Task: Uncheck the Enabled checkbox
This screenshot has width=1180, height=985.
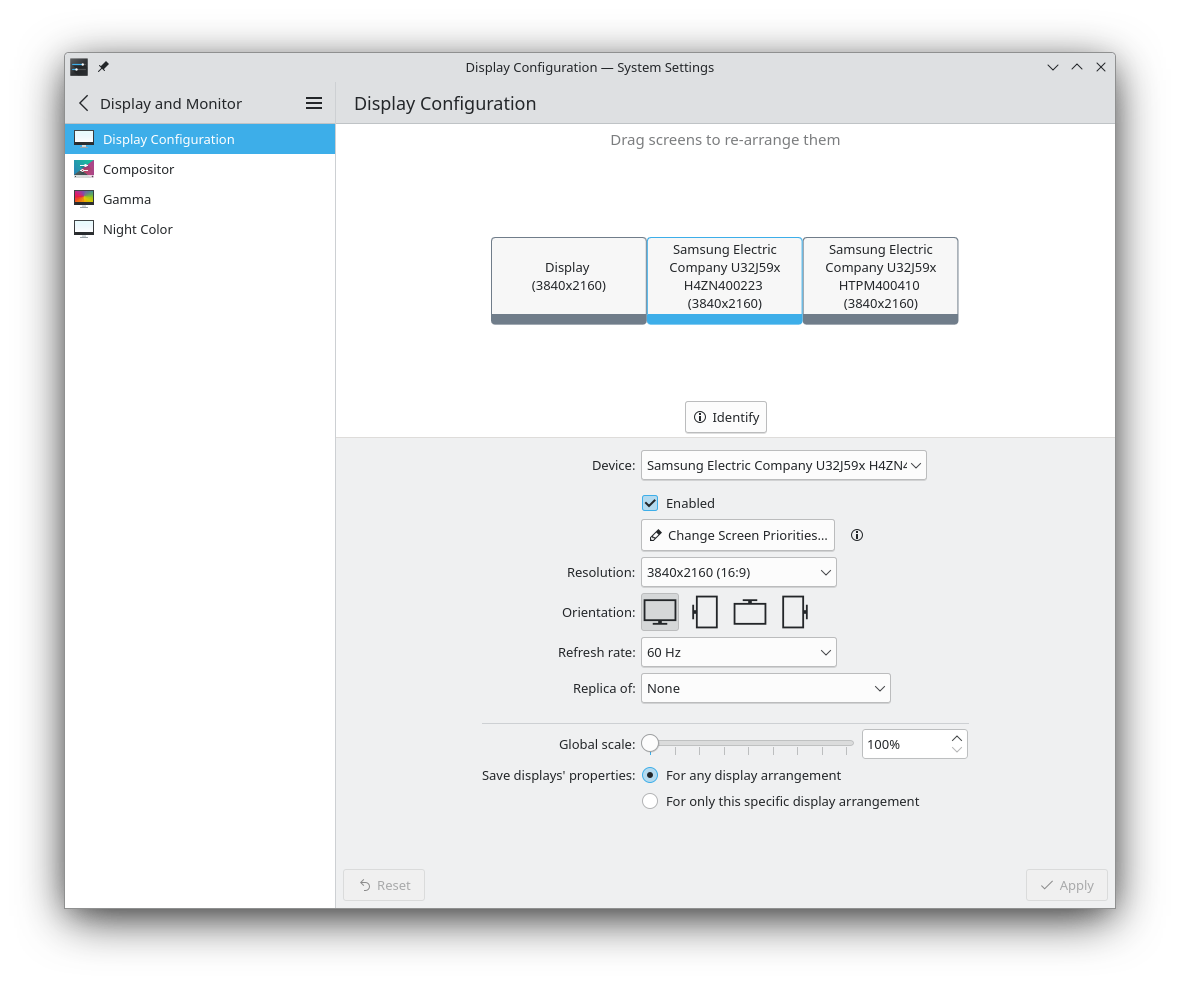Action: pyautogui.click(x=650, y=503)
